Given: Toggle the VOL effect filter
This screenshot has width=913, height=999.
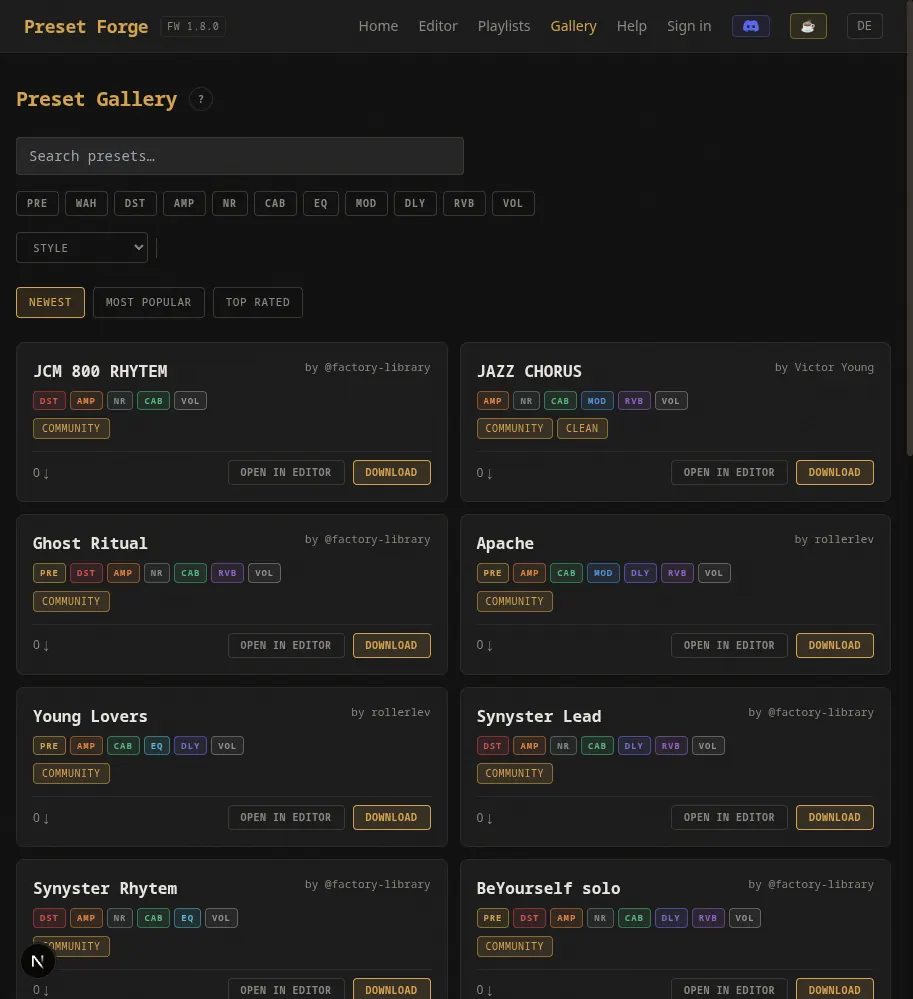Looking at the screenshot, I should click(x=513, y=203).
